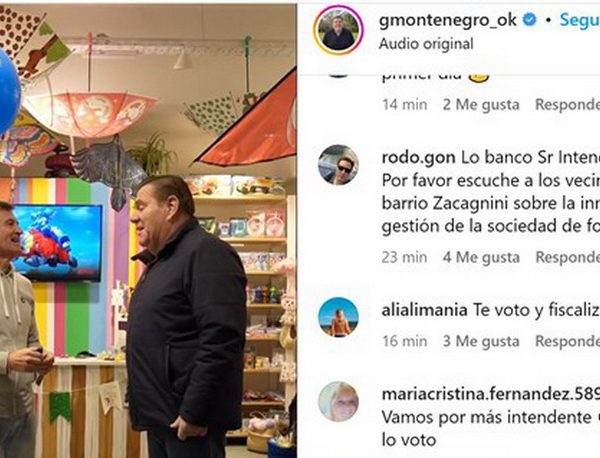The height and width of the screenshot is (458, 600).
Task: Open mariacristina.fernandez.589 username link
Action: 491,394
